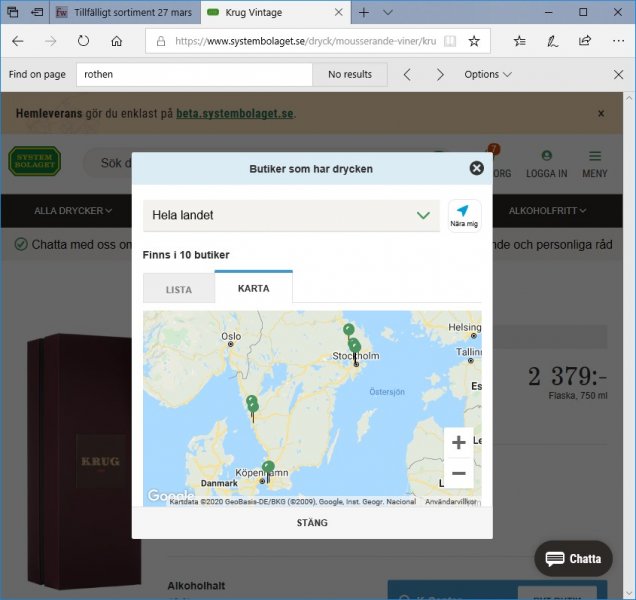Open the Hela landet region dropdown
The width and height of the screenshot is (636, 600).
pos(291,215)
